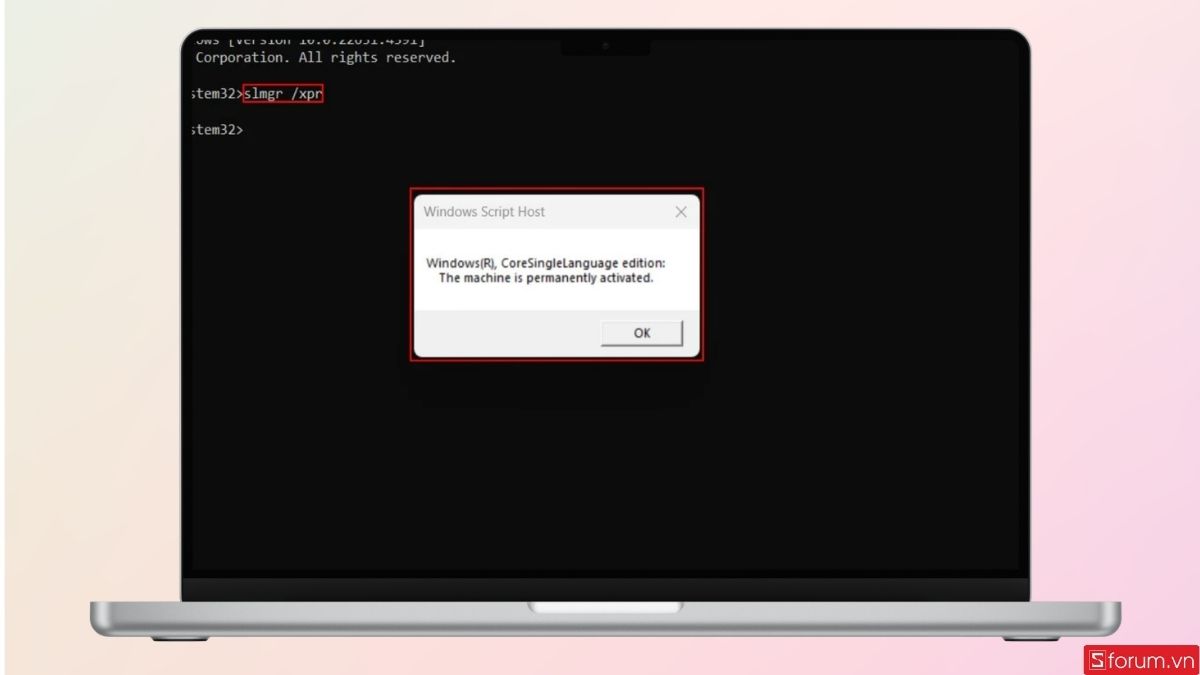The width and height of the screenshot is (1200, 675).
Task: Select the 'slmgr /xpr' command text
Action: pos(284,94)
